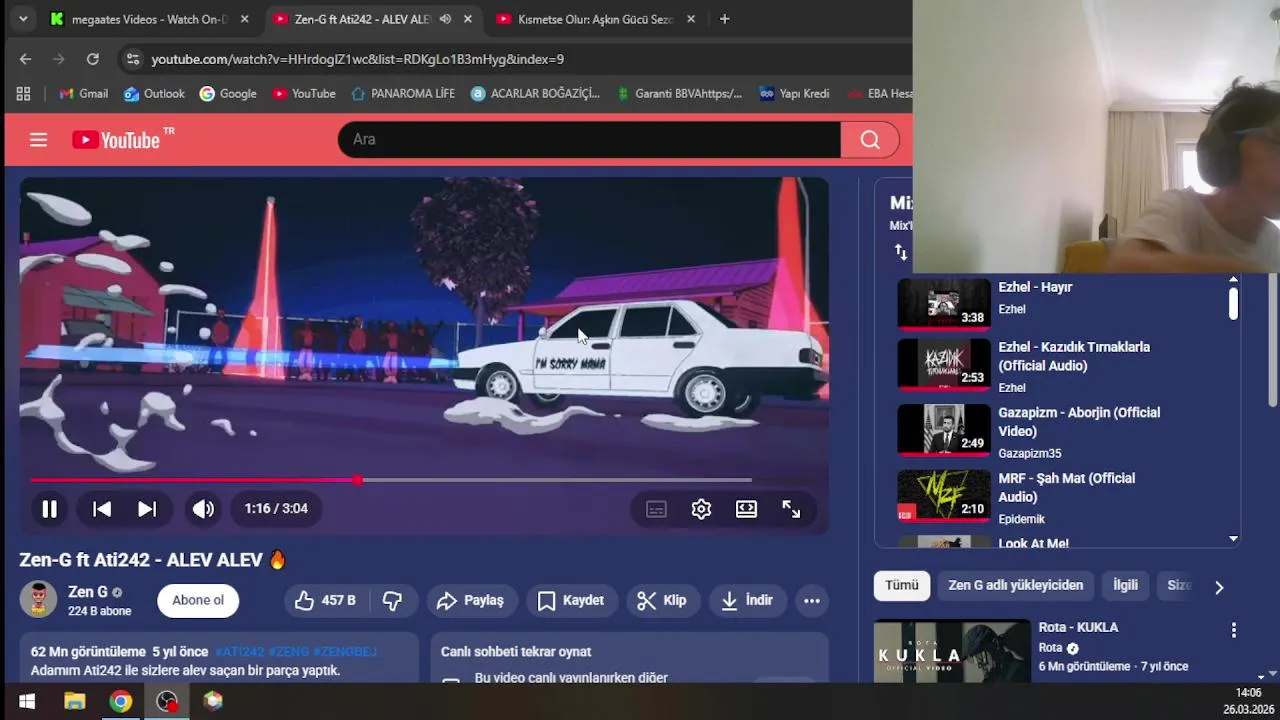The width and height of the screenshot is (1280, 720).
Task: Show more filter chips with arrow
Action: [x=1219, y=587]
